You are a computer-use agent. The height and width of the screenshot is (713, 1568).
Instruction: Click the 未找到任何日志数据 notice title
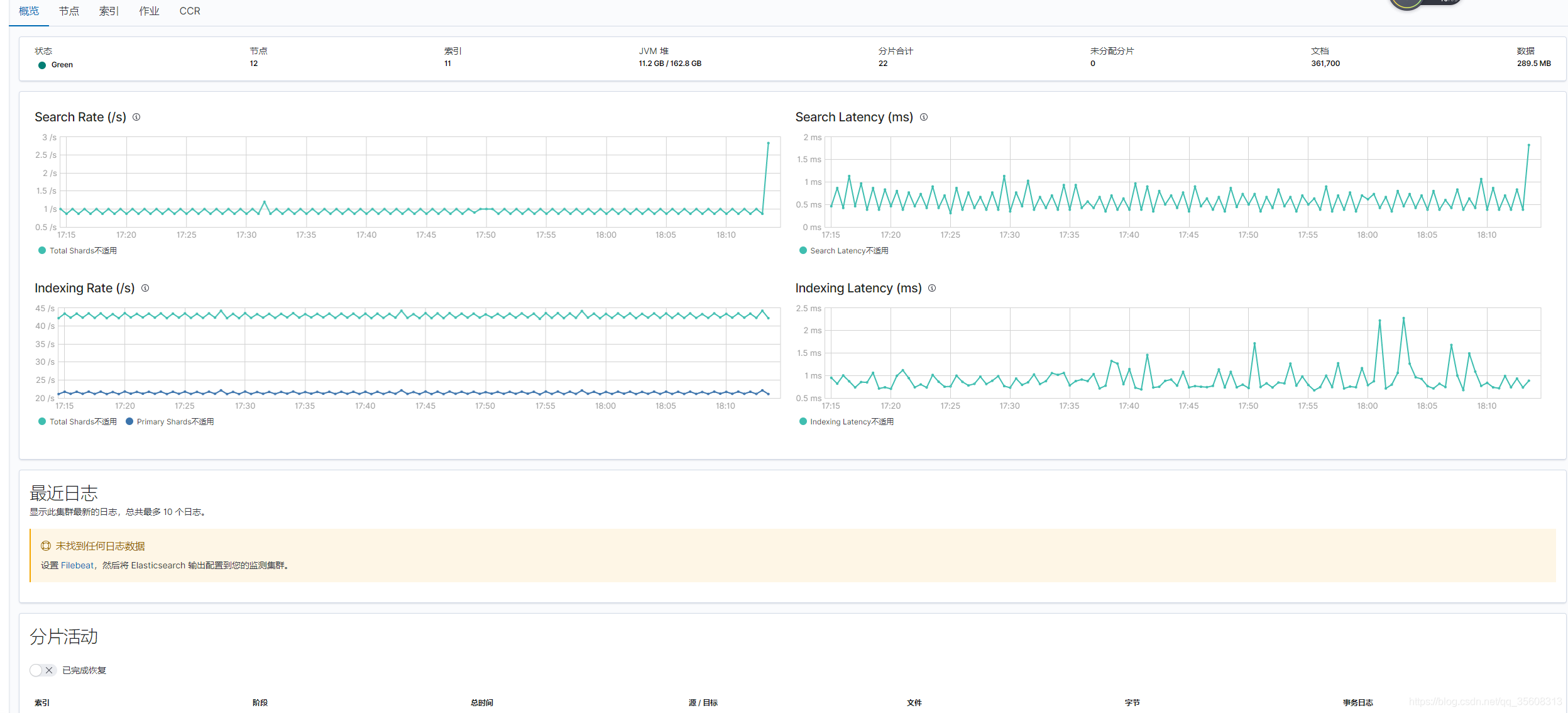click(x=100, y=546)
